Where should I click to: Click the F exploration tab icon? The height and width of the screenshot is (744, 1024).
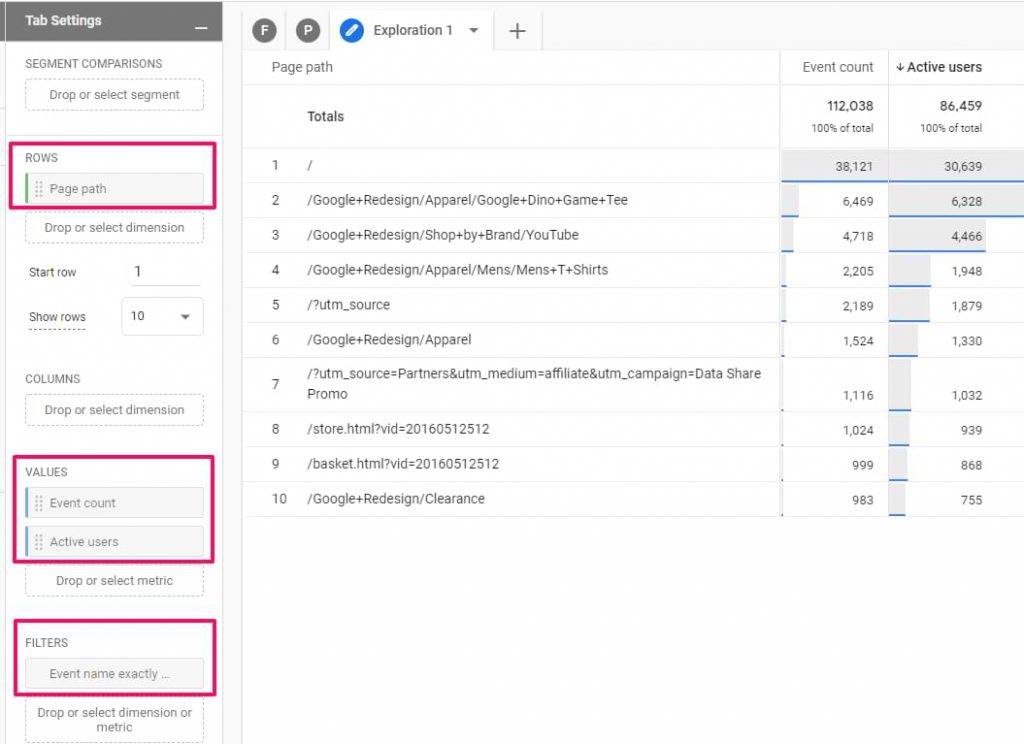pos(264,30)
